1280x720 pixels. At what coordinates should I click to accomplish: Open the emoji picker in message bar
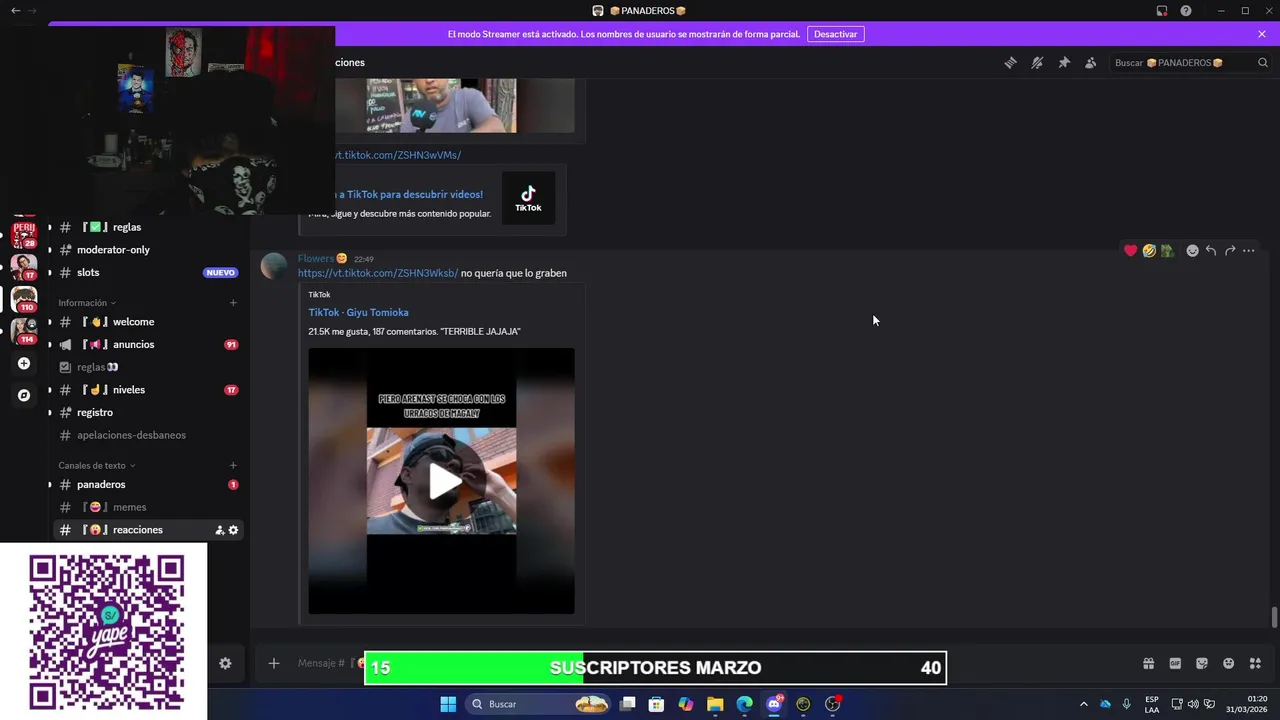click(x=1229, y=663)
